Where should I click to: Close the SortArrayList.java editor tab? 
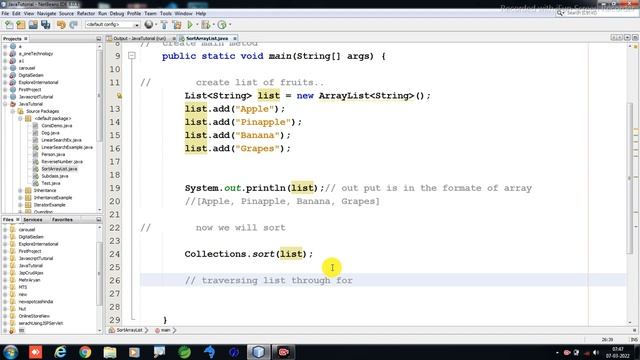(x=235, y=38)
